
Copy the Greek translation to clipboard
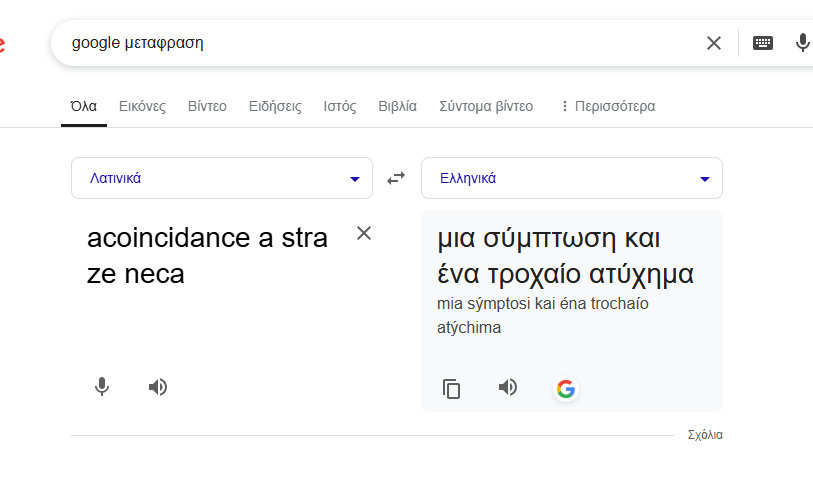coord(452,389)
